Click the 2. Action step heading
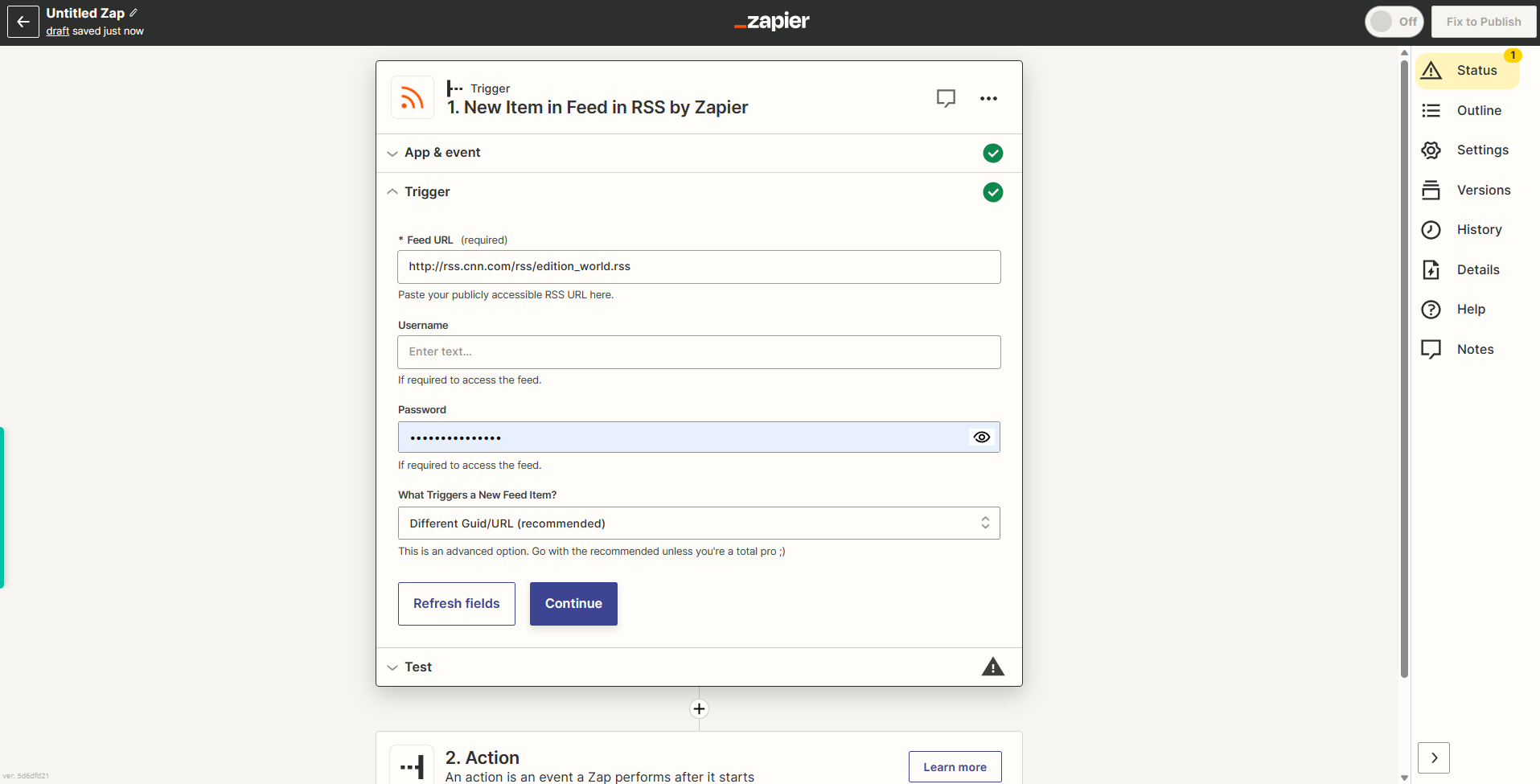This screenshot has height=784, width=1540. point(483,757)
